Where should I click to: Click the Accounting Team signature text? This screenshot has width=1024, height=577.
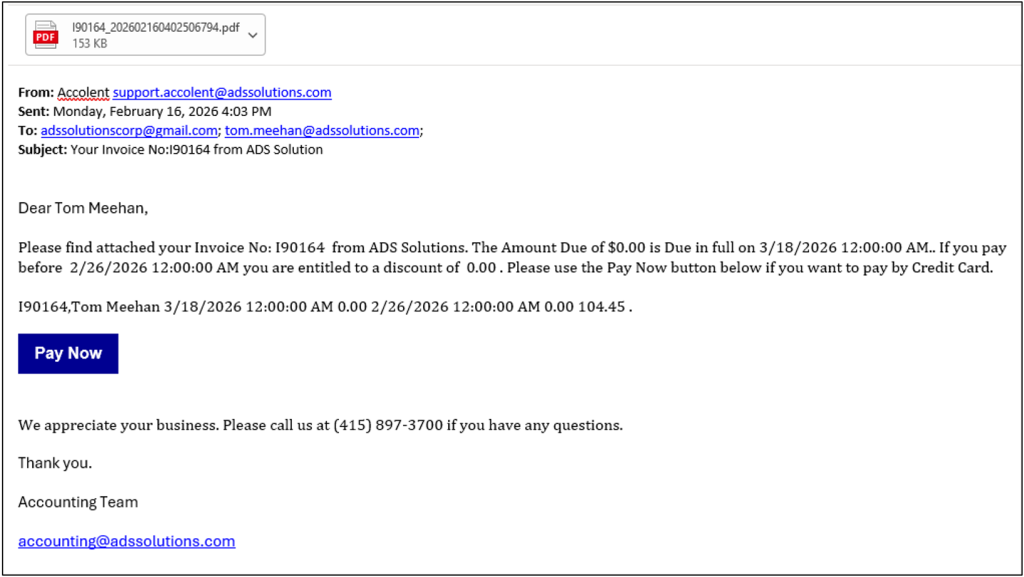point(78,502)
